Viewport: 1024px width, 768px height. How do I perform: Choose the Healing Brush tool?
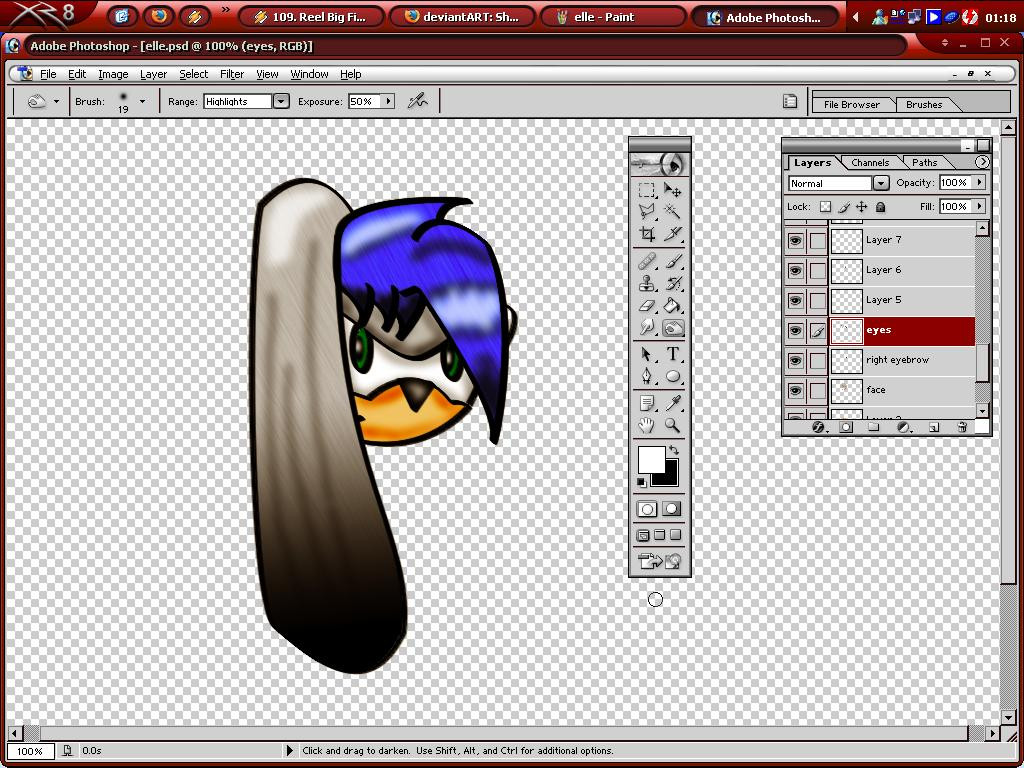coord(647,261)
